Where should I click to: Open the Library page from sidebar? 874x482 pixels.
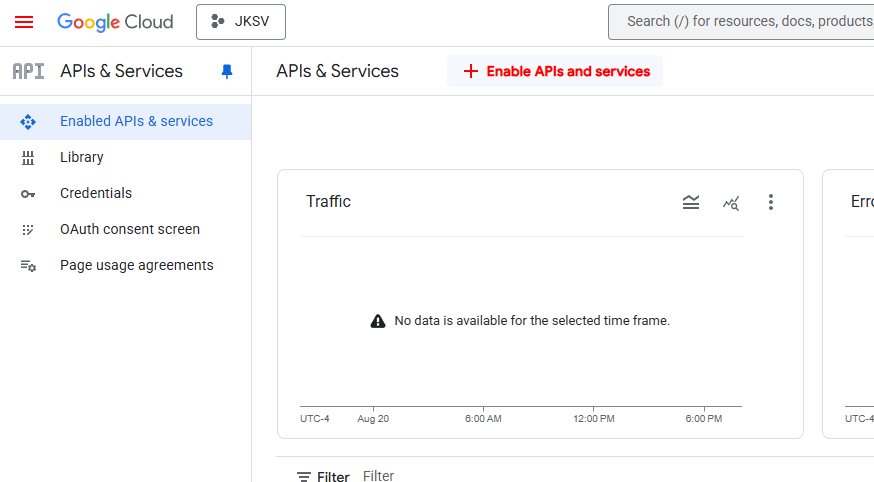point(82,157)
